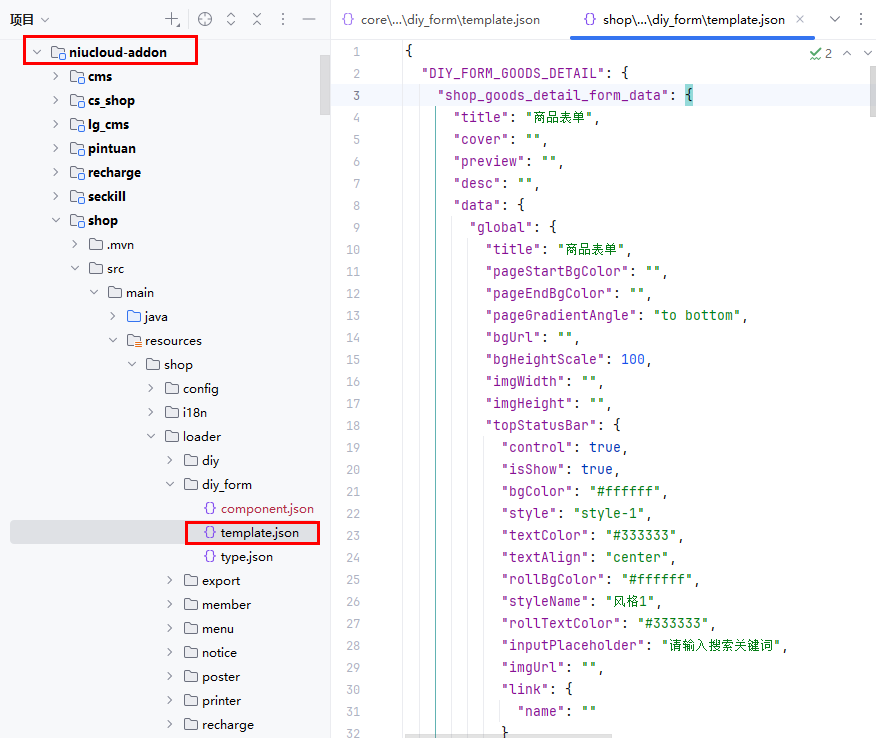Open project panel three-dot options menu
The height and width of the screenshot is (738, 876).
coord(283,19)
